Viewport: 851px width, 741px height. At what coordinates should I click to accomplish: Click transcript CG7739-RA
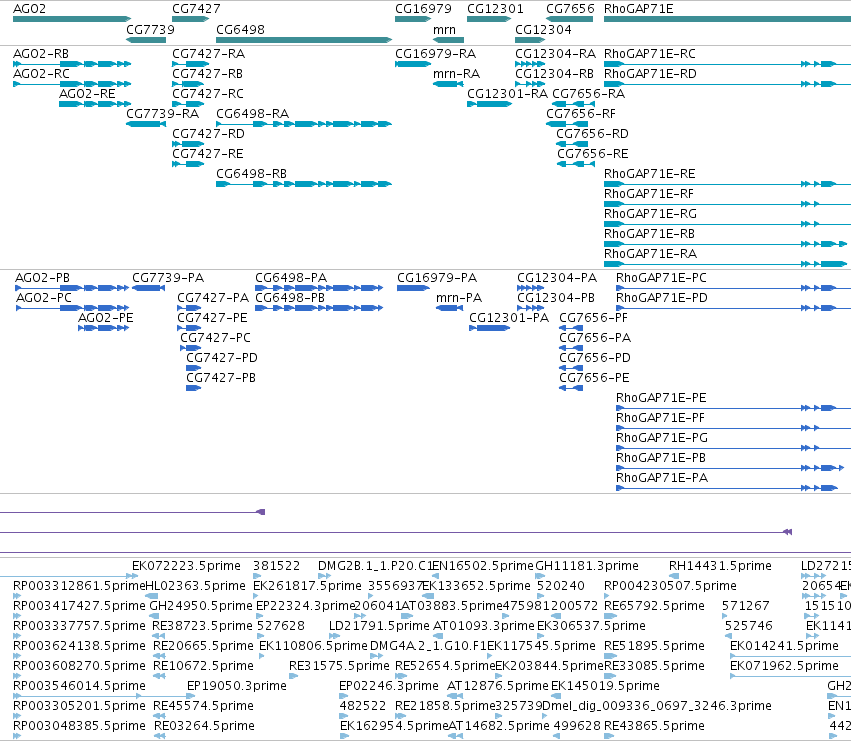tap(162, 113)
